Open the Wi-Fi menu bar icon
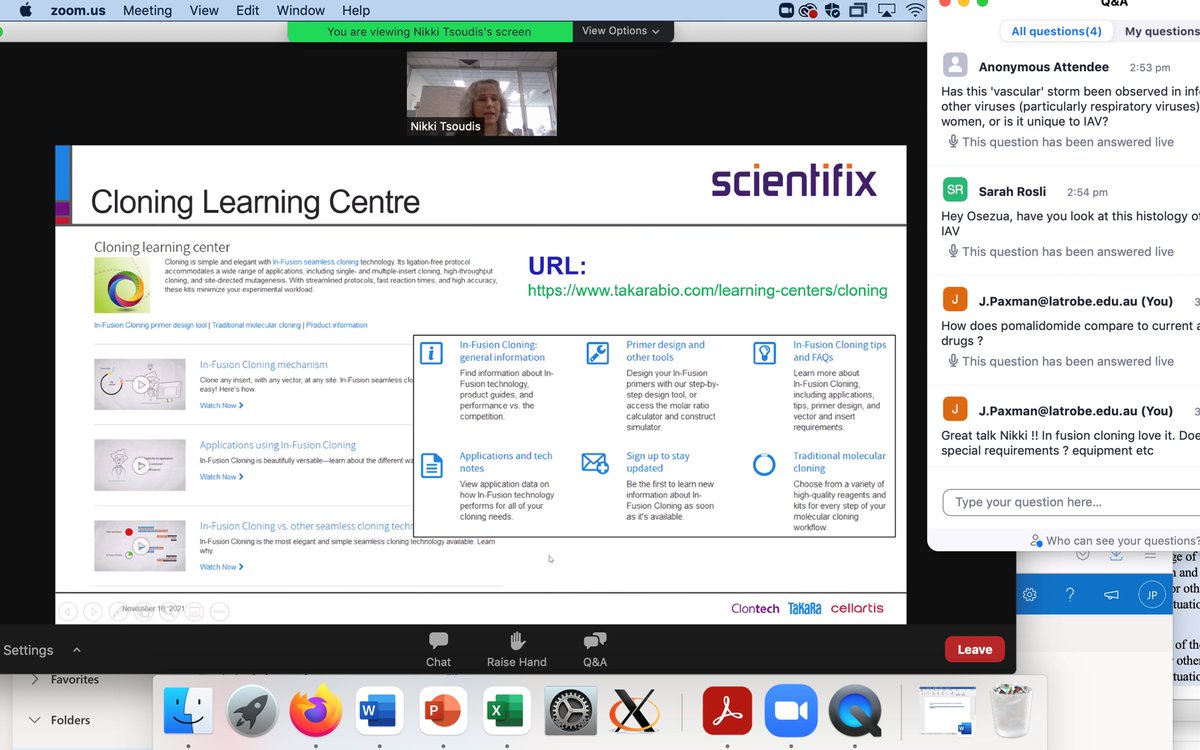 915,11
